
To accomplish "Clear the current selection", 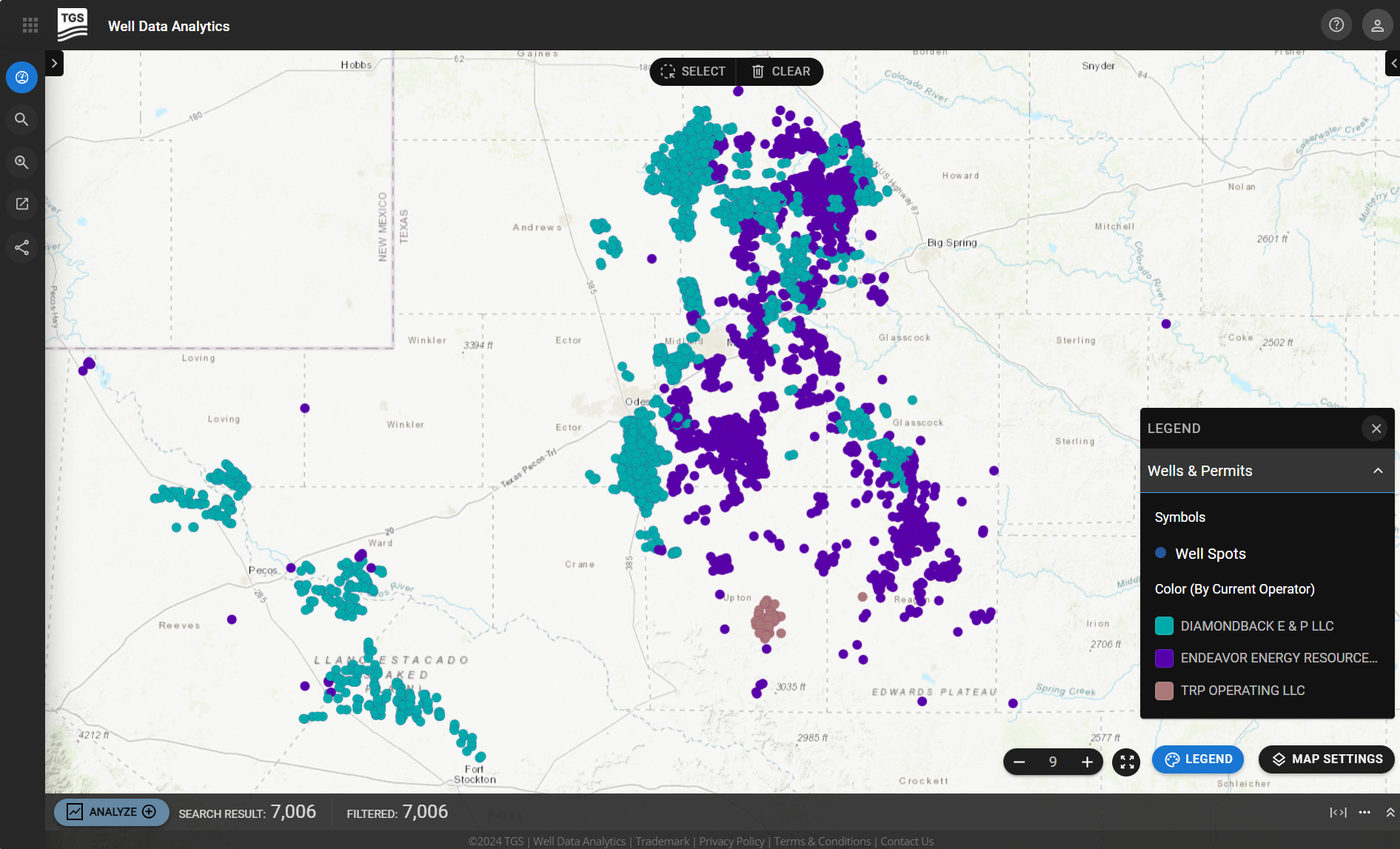I will coord(779,71).
